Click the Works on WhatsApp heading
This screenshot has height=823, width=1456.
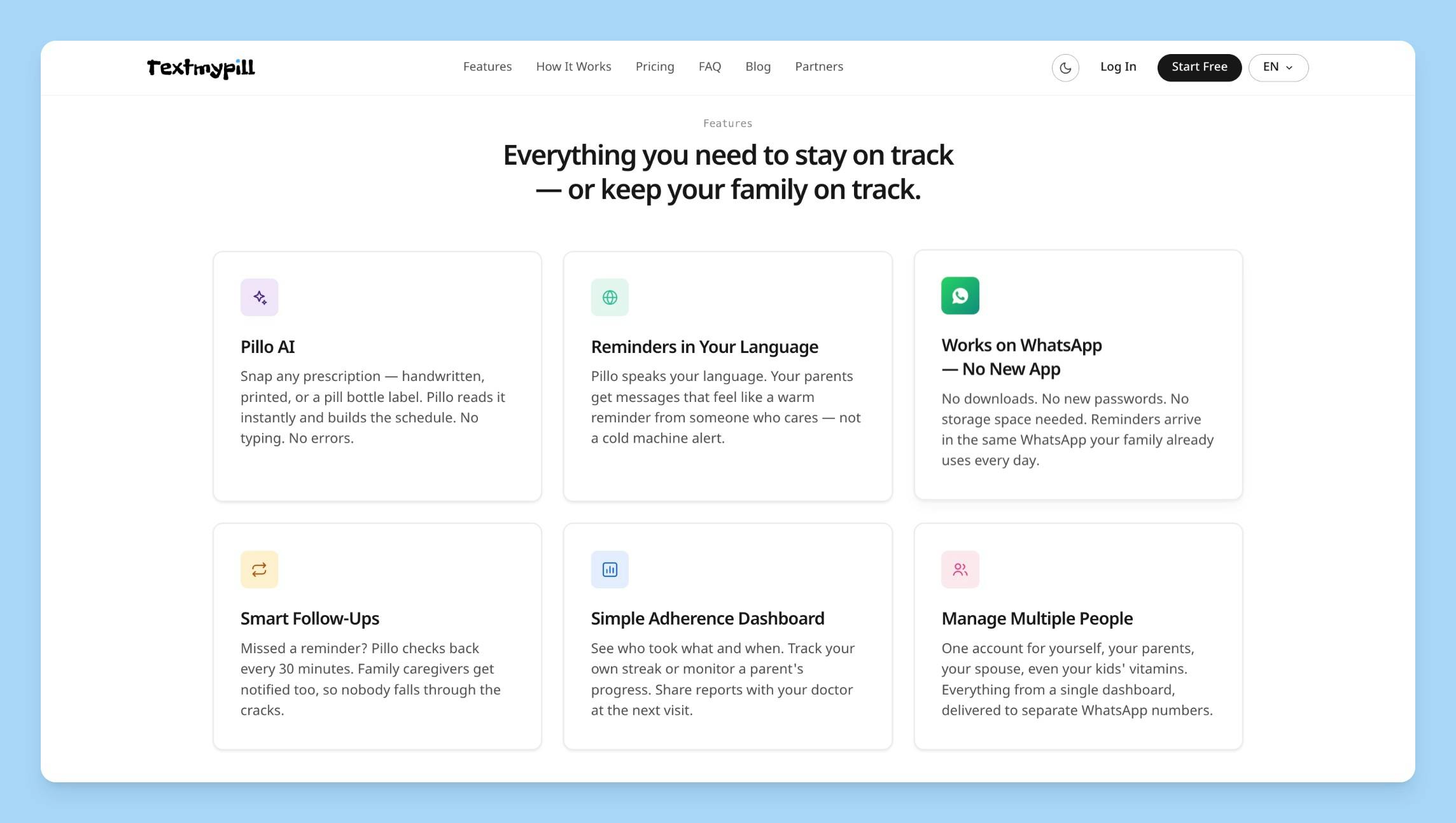pyautogui.click(x=1022, y=357)
